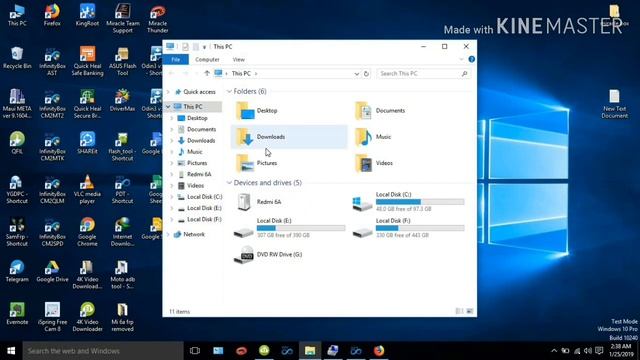Expand Network node in navigation pane
640x360 pixels.
[168, 234]
